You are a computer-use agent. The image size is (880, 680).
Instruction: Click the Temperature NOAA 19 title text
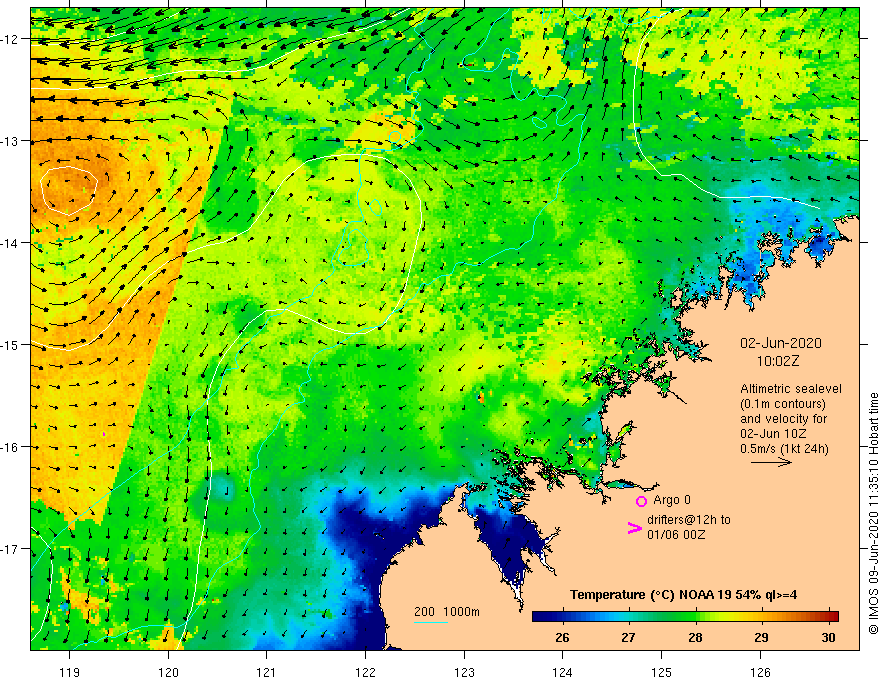(683, 595)
